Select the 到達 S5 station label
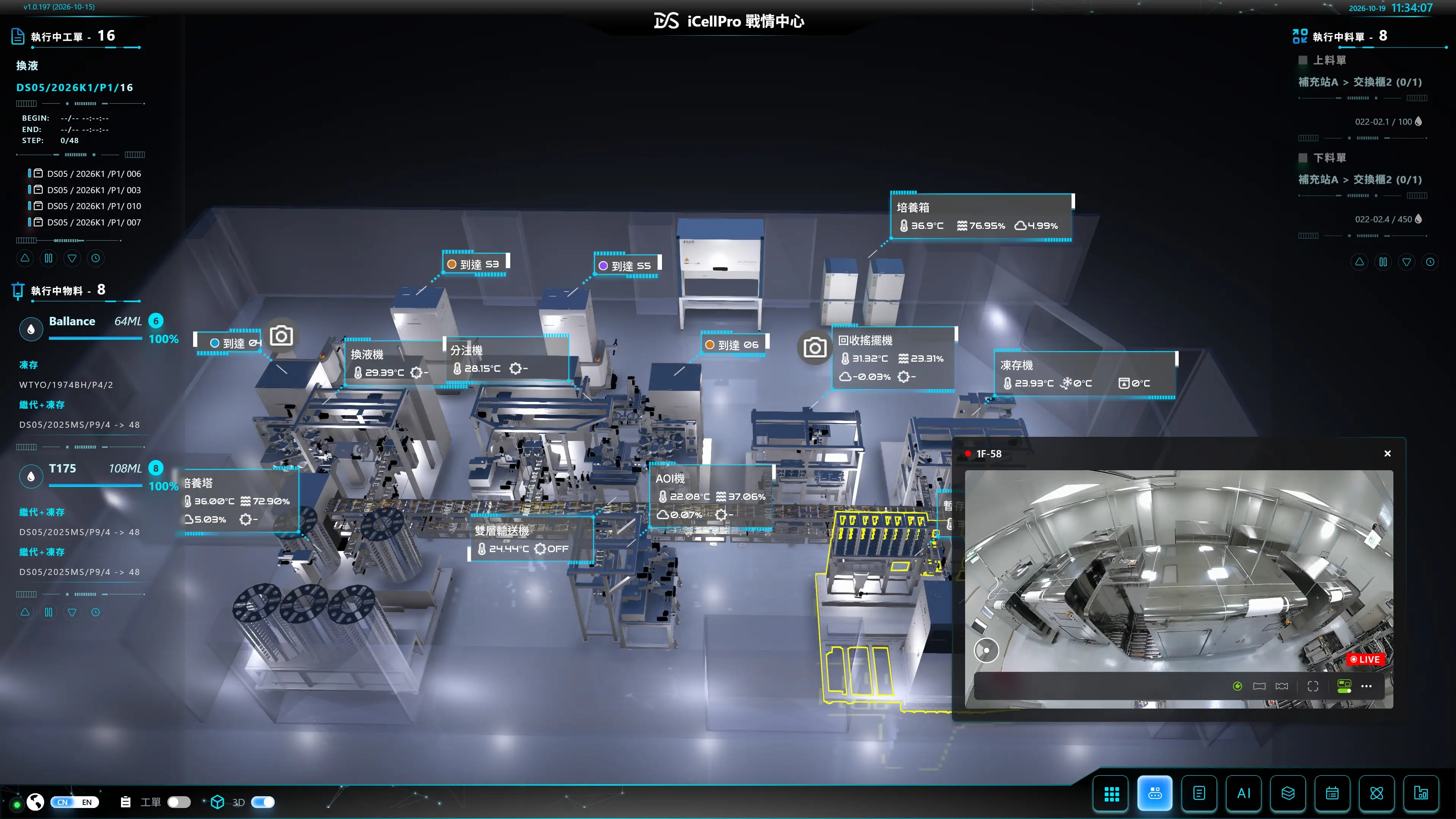1456x819 pixels. click(x=627, y=265)
